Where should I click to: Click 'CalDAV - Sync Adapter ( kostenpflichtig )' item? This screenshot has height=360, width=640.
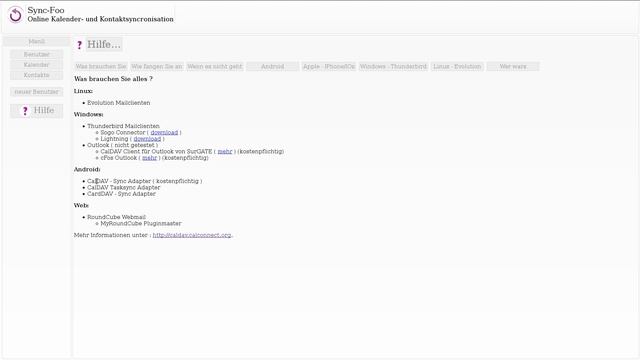[x=144, y=181]
